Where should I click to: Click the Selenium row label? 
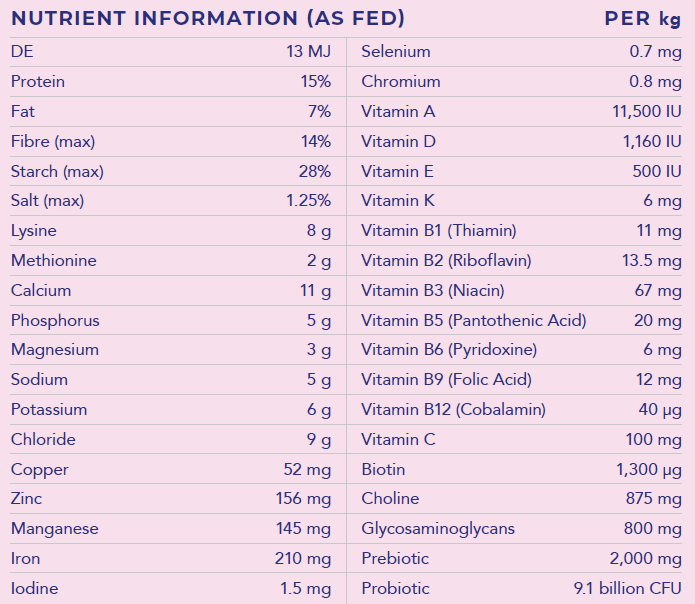click(x=396, y=52)
